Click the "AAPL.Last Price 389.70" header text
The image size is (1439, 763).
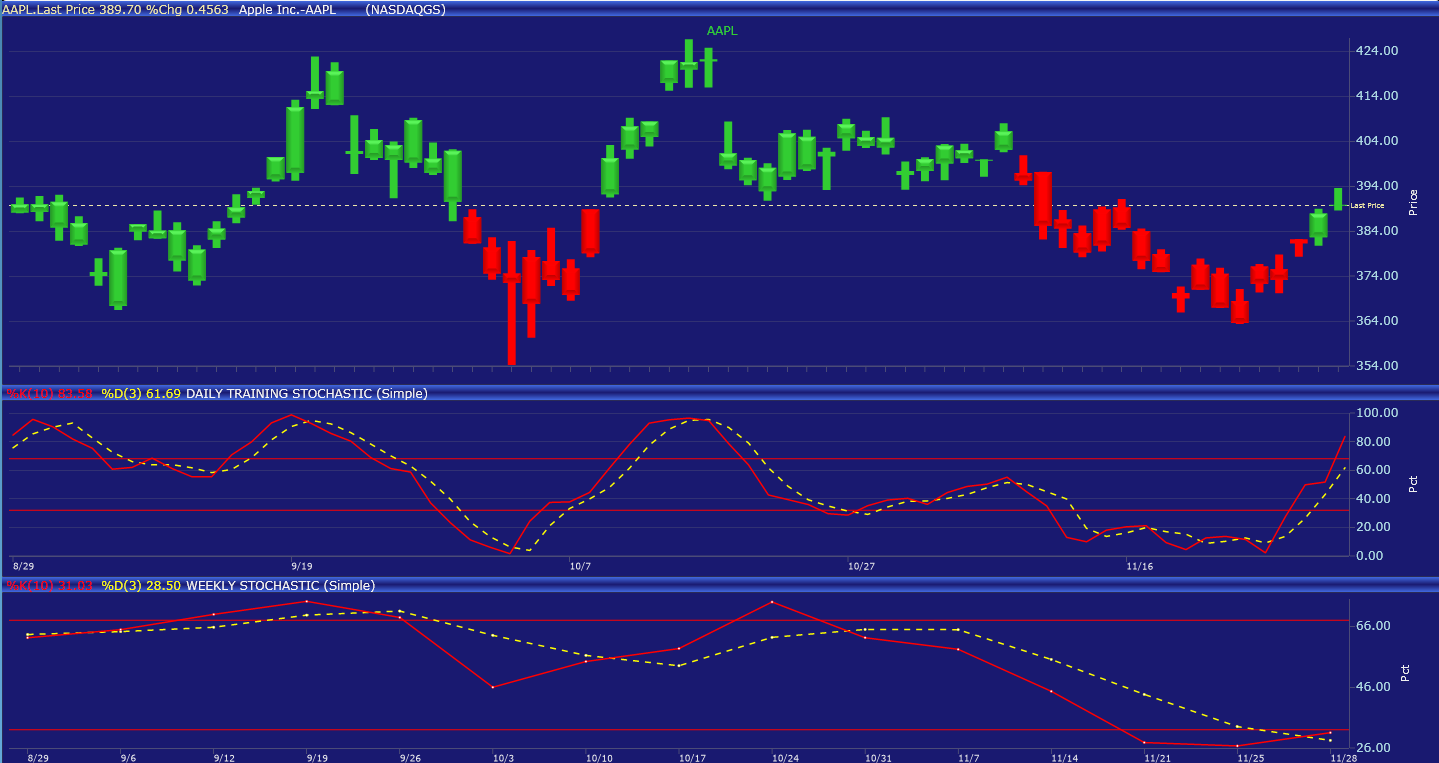click(69, 9)
